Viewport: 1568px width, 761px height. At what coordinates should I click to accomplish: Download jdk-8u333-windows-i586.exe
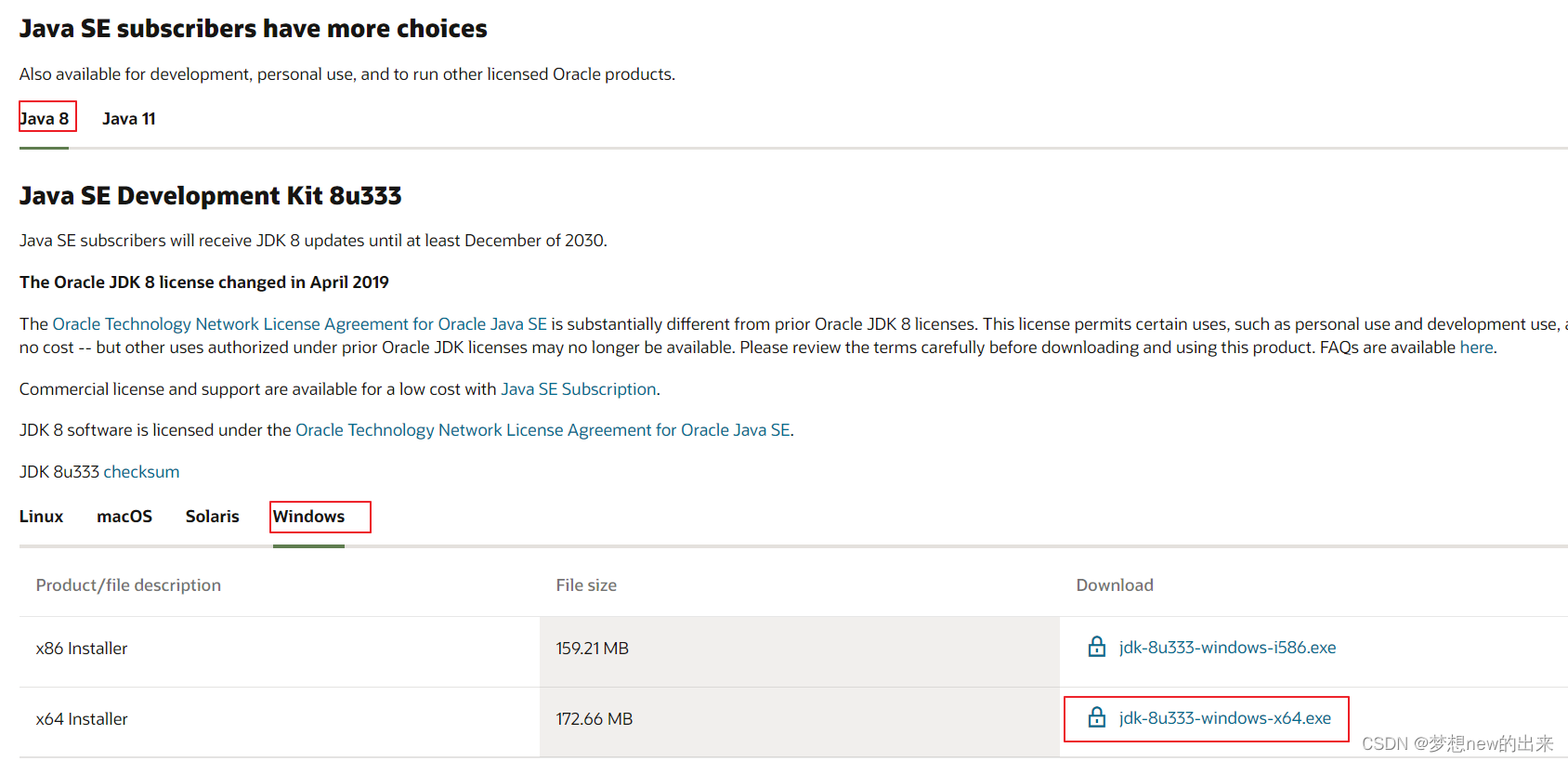[1227, 648]
